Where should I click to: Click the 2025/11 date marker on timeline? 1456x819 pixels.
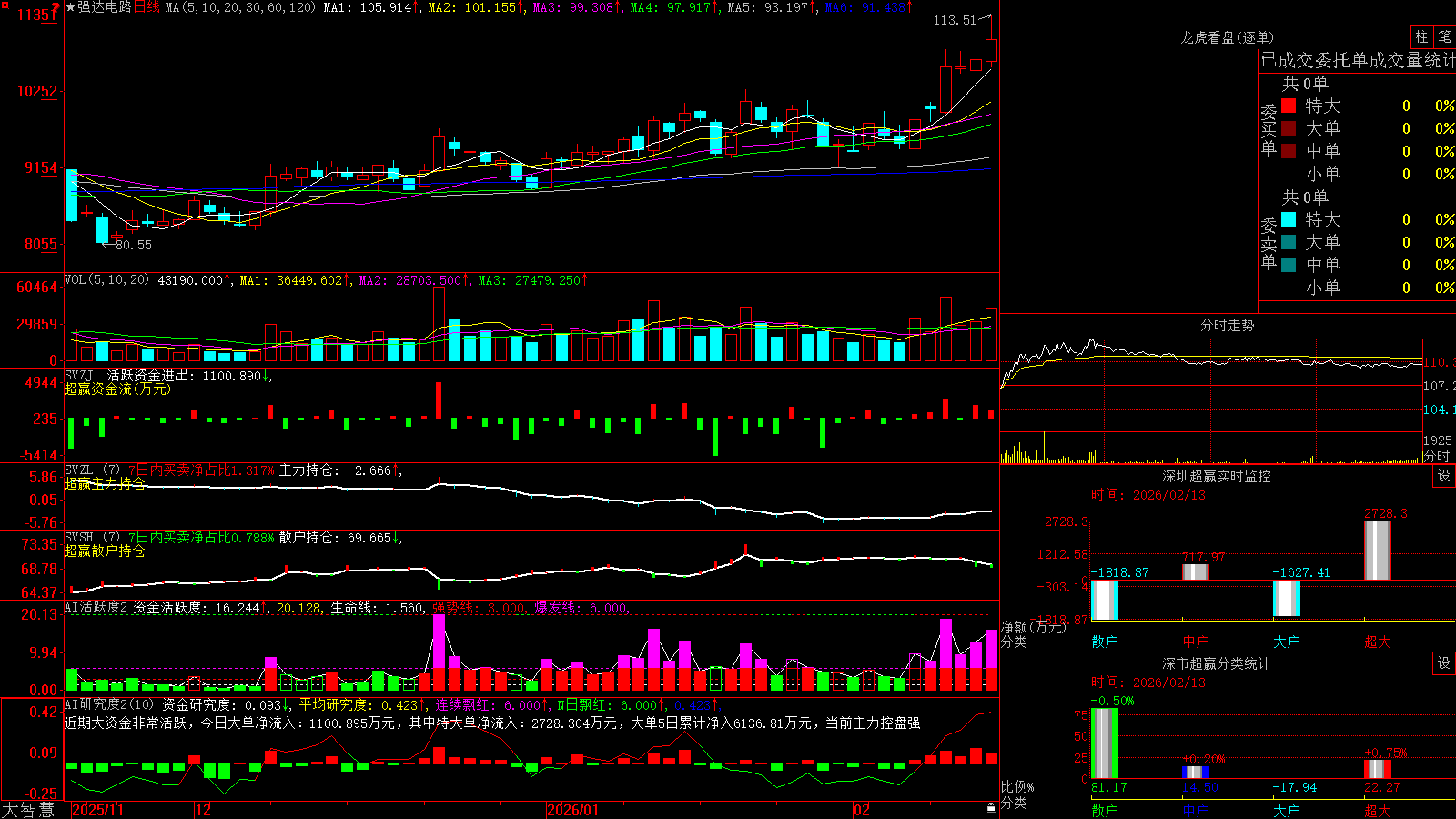[x=97, y=810]
